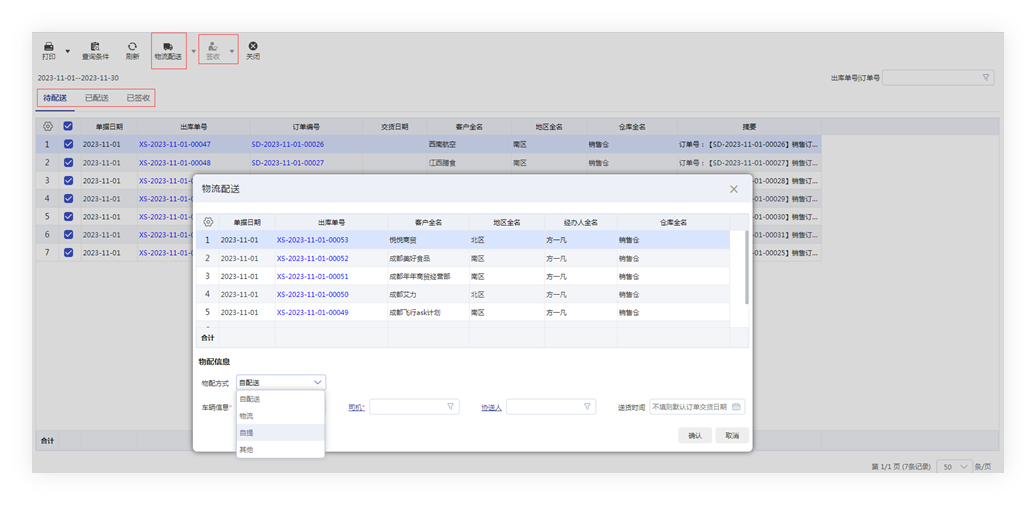
Task: Select 自提 from the 物配方式 dropdown list
Action: click(x=246, y=433)
